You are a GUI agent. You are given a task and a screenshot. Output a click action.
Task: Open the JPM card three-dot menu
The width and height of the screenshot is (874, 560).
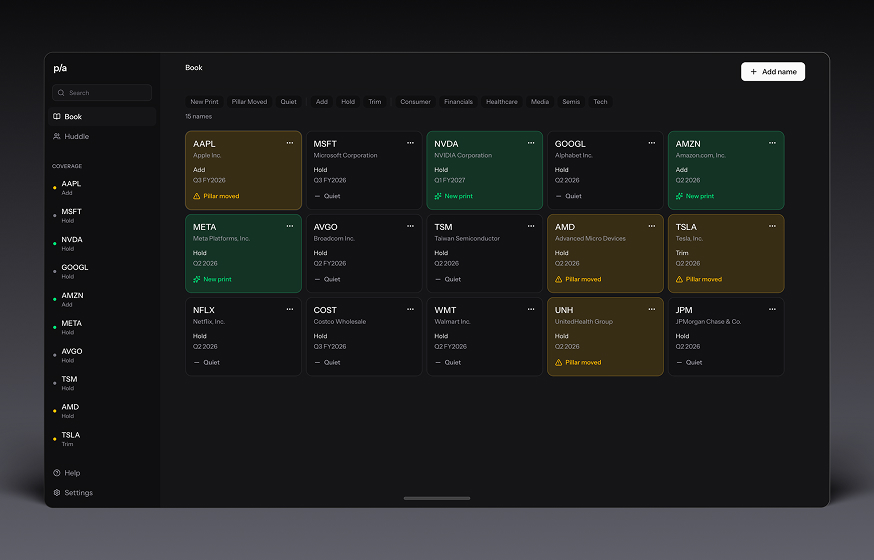[x=772, y=309]
